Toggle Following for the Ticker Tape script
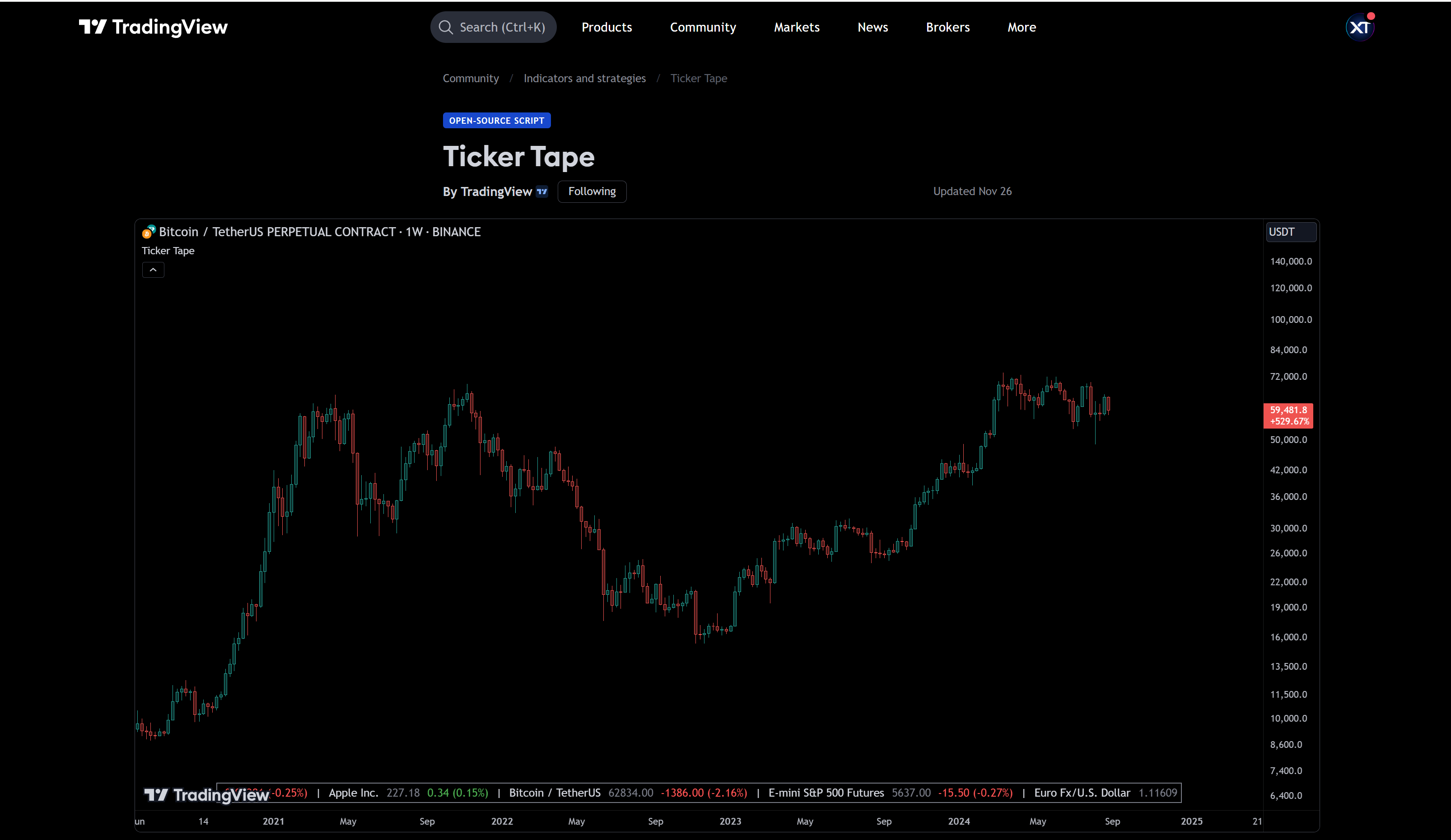Image resolution: width=1451 pixels, height=840 pixels. (x=591, y=191)
